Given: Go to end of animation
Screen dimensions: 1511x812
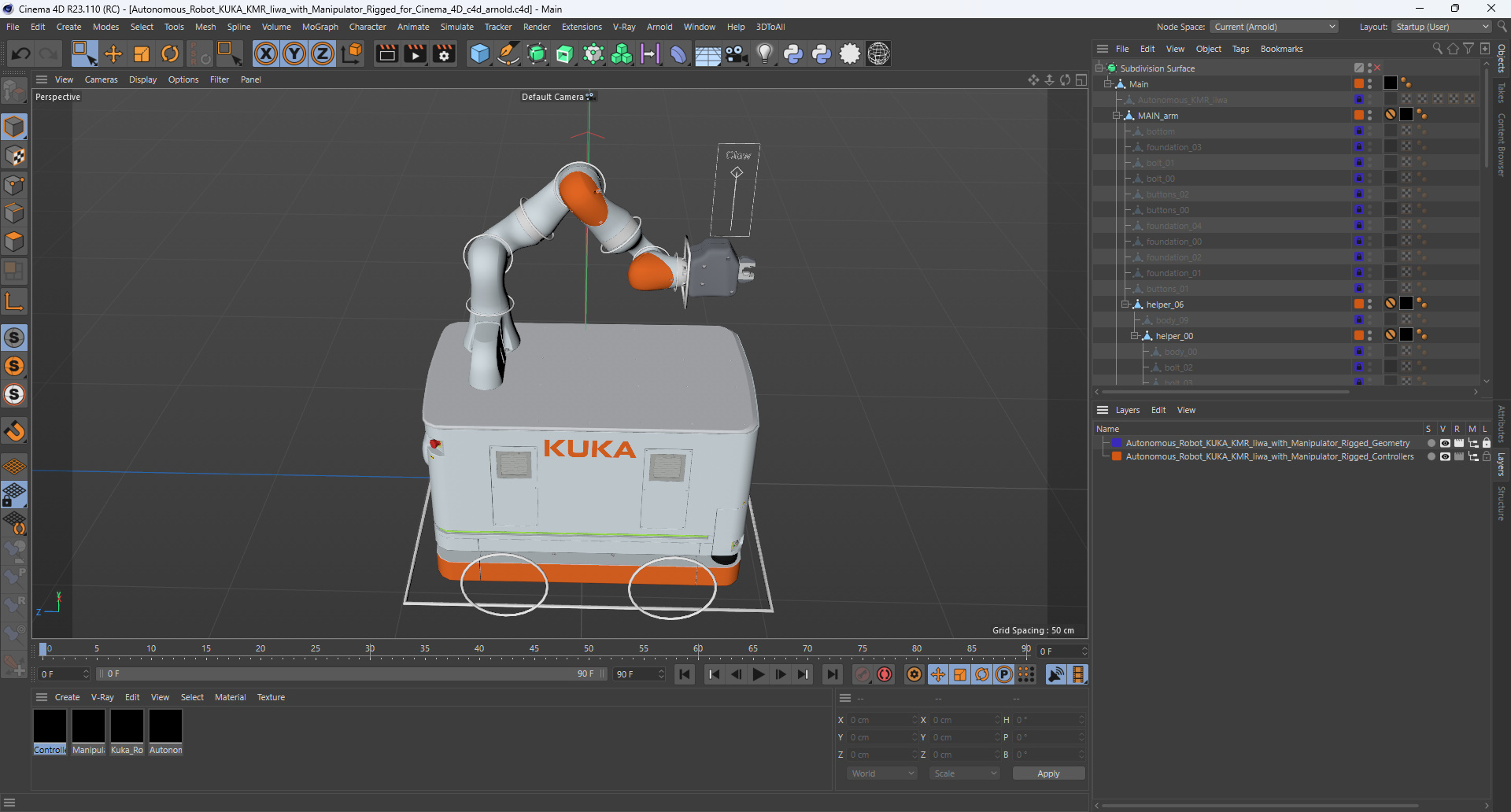Looking at the screenshot, I should (832, 674).
